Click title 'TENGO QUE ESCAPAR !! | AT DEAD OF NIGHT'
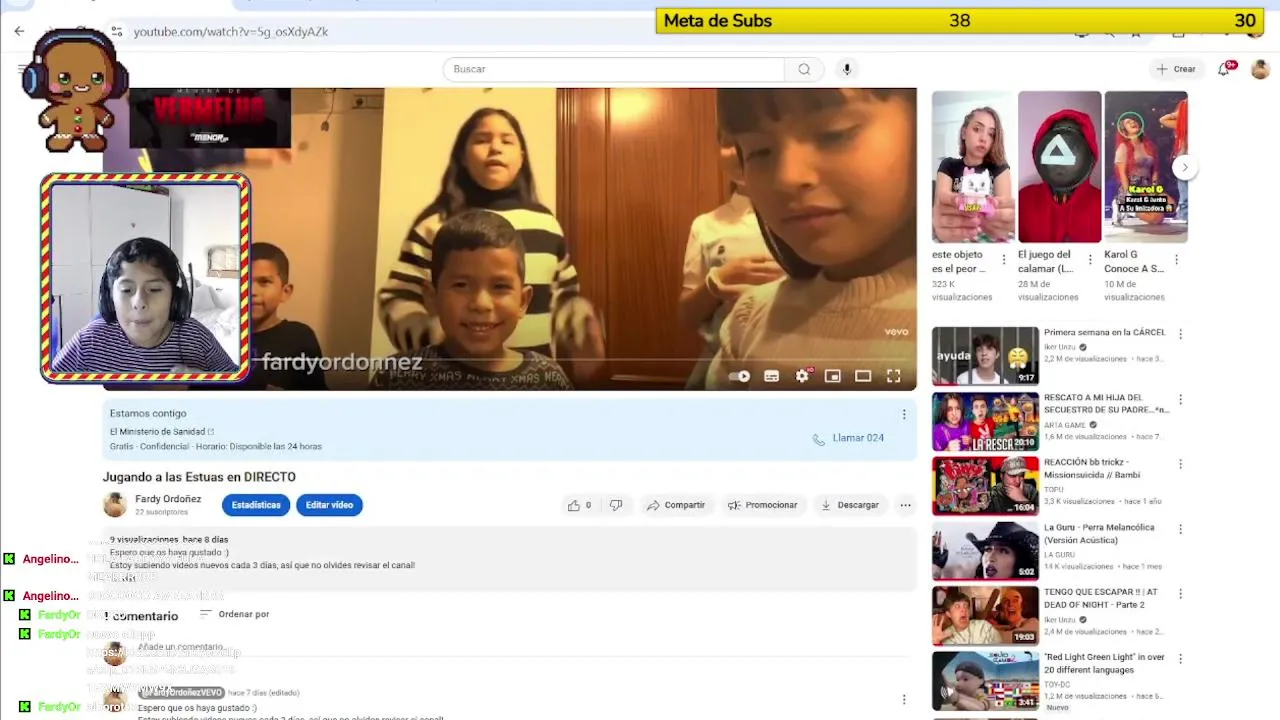Screen dimensions: 1280x720 point(1100,597)
